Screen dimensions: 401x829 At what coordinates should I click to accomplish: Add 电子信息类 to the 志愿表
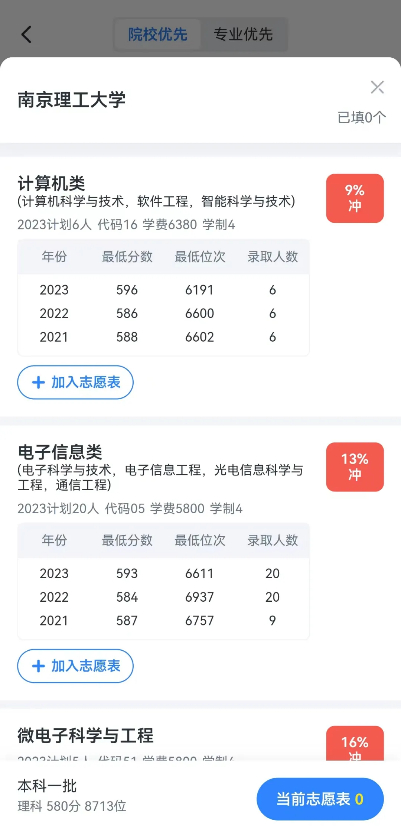[x=75, y=666]
